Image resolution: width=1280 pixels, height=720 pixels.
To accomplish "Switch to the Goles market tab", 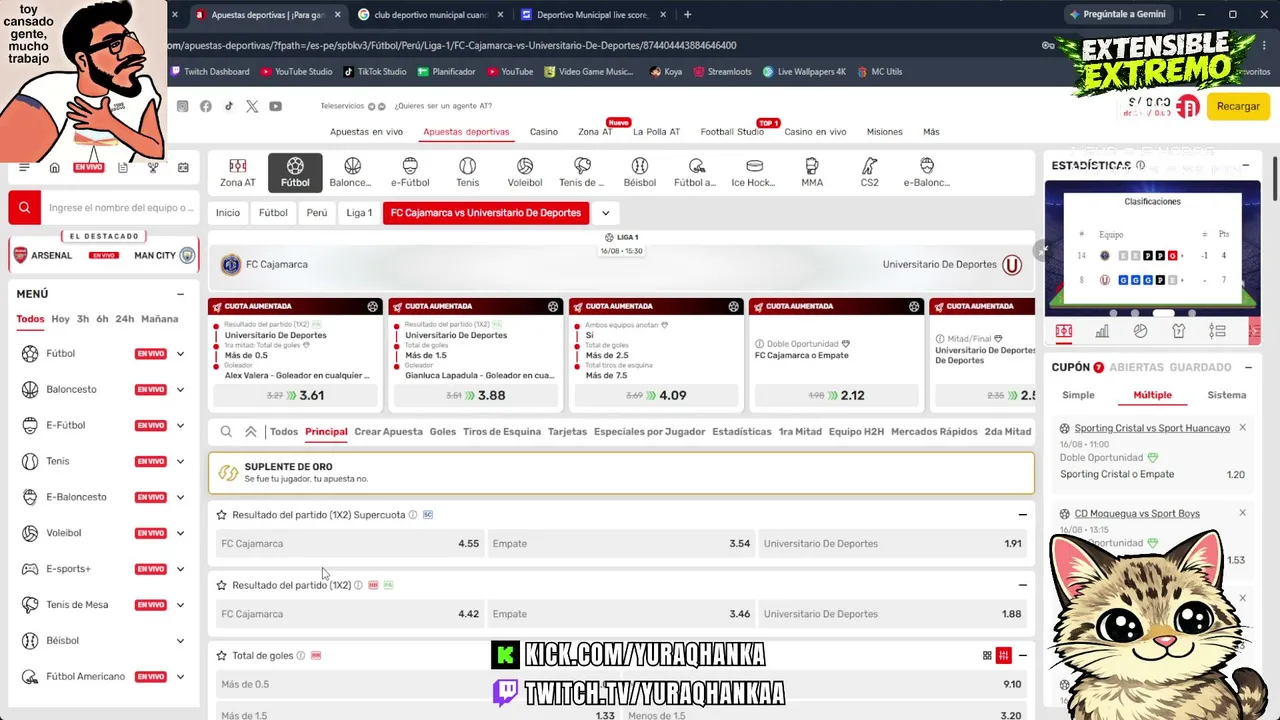I will 443,432.
